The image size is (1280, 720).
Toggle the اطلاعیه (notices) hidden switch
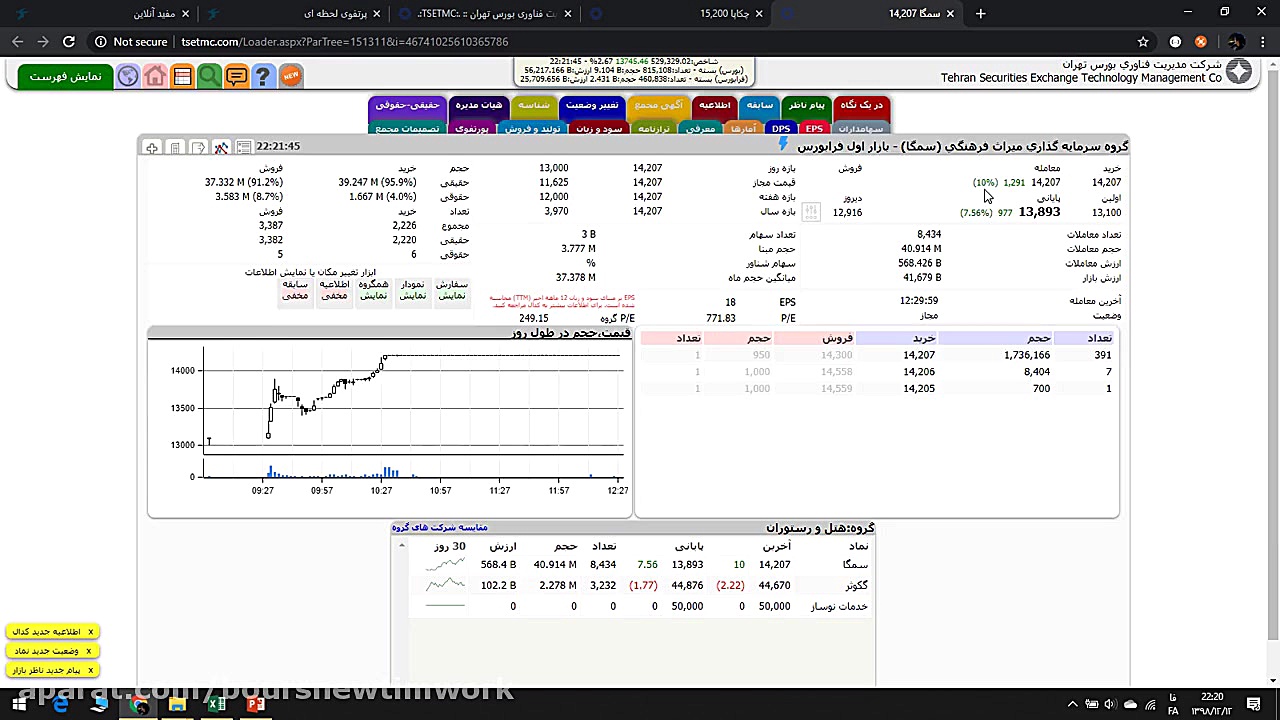click(x=334, y=290)
